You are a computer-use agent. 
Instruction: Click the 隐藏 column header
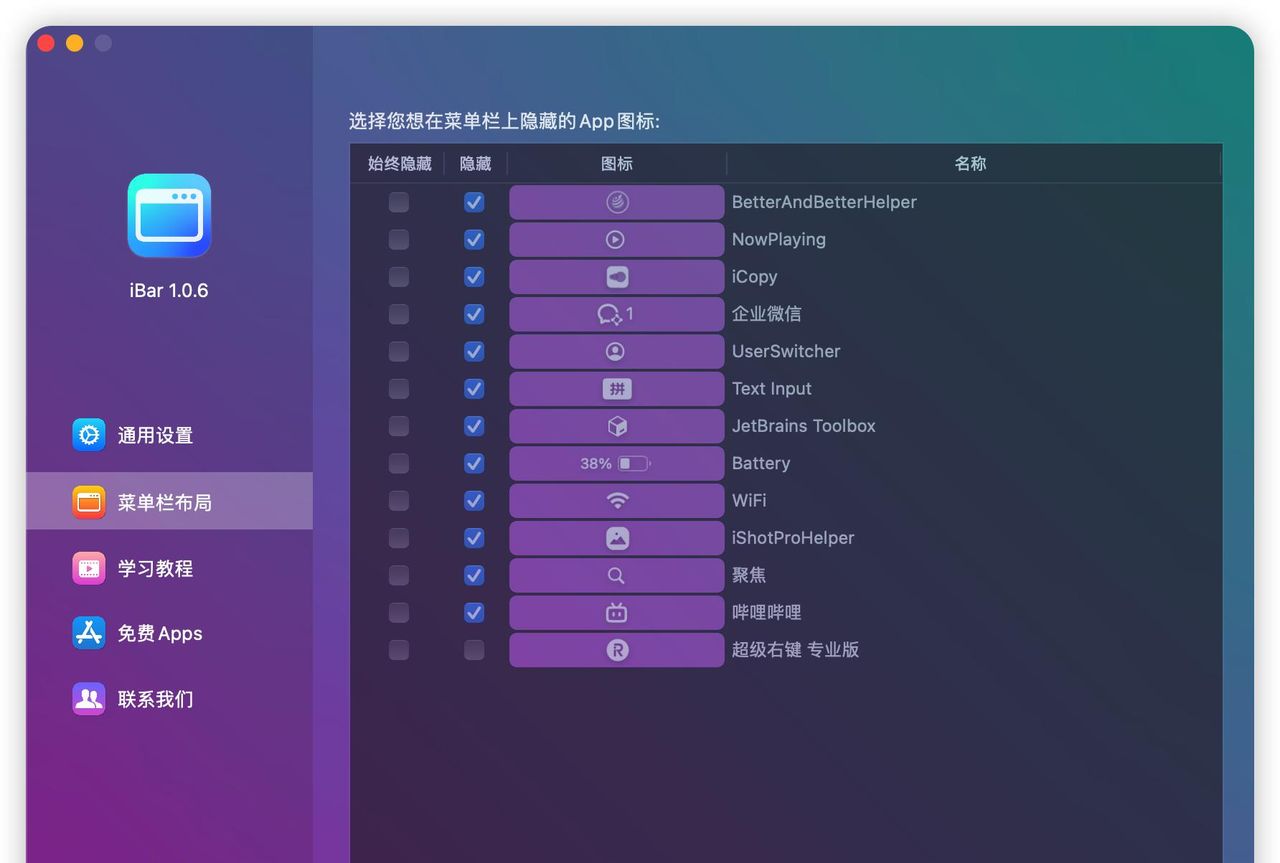[476, 164]
